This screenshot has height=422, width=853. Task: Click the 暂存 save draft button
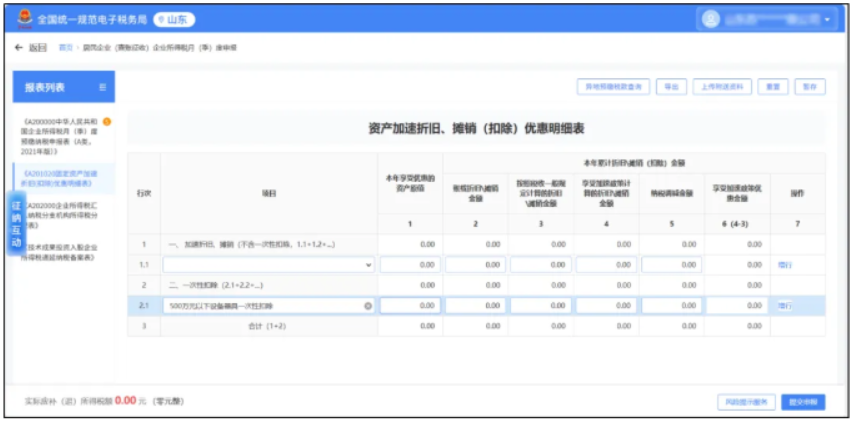click(x=810, y=87)
